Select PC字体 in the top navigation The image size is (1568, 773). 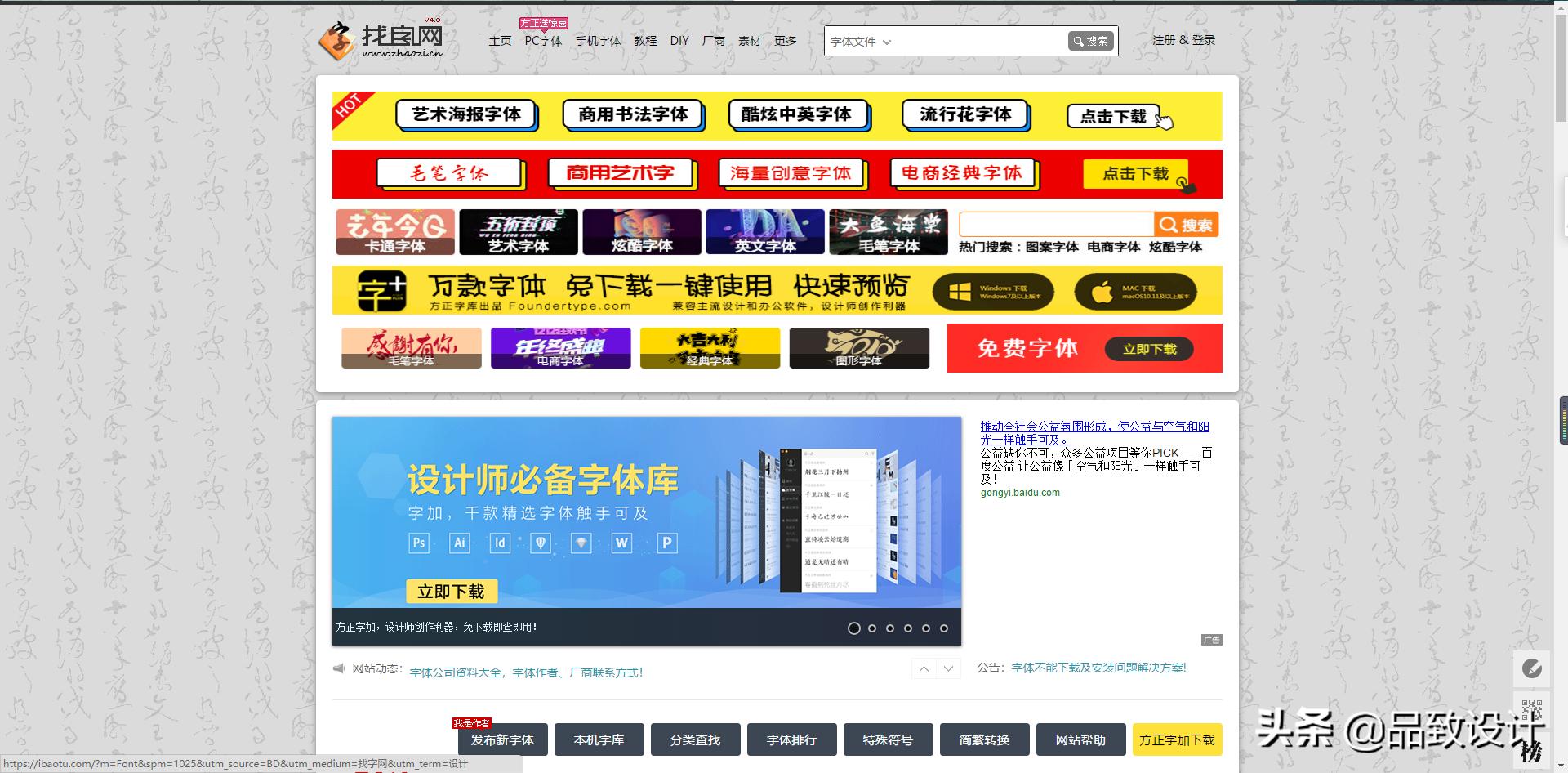542,41
